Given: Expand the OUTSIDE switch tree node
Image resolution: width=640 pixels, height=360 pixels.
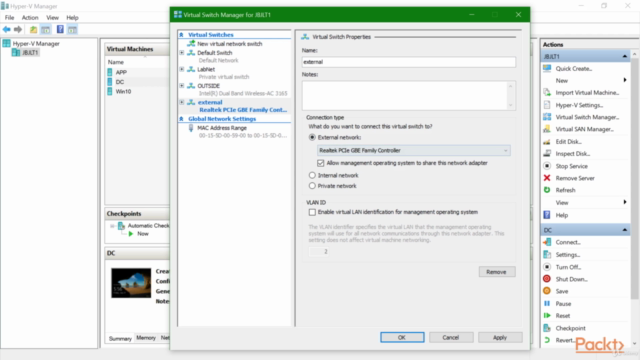Looking at the screenshot, I should pyautogui.click(x=182, y=86).
